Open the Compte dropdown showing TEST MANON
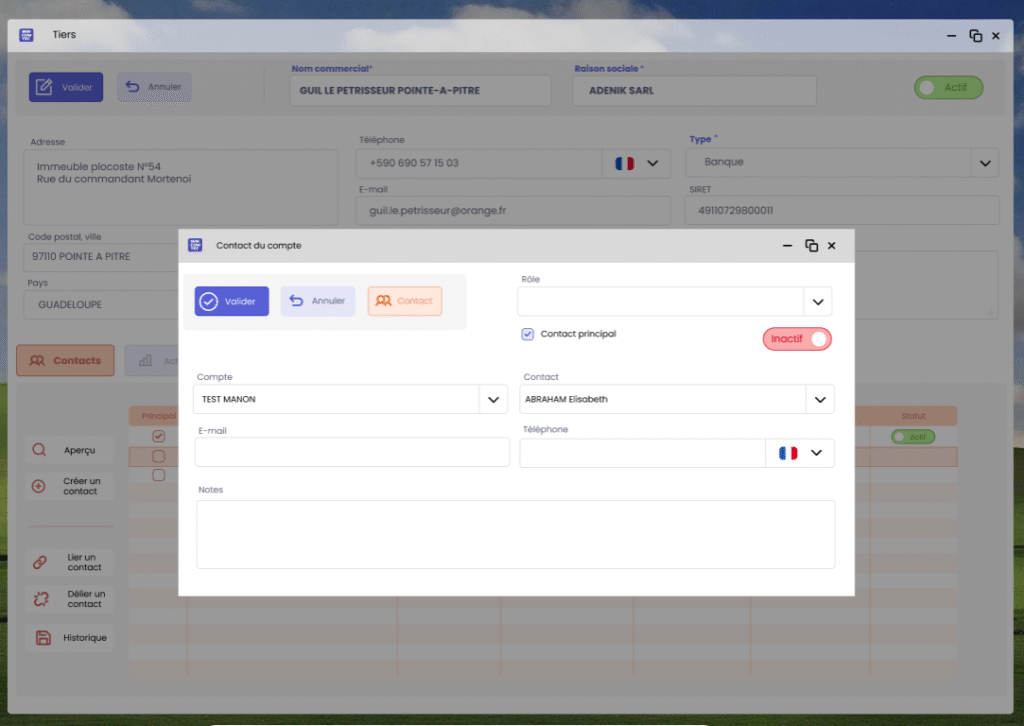 coord(493,400)
